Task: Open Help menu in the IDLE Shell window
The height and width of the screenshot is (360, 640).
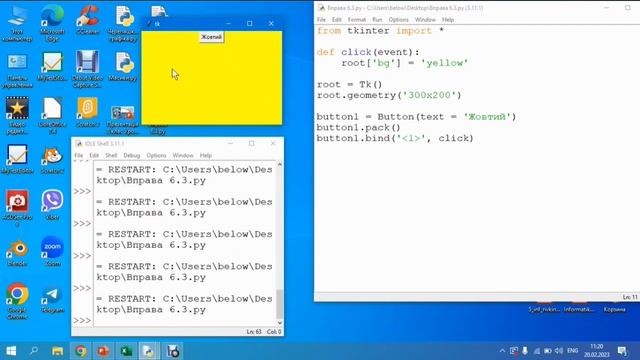Action: [x=206, y=156]
